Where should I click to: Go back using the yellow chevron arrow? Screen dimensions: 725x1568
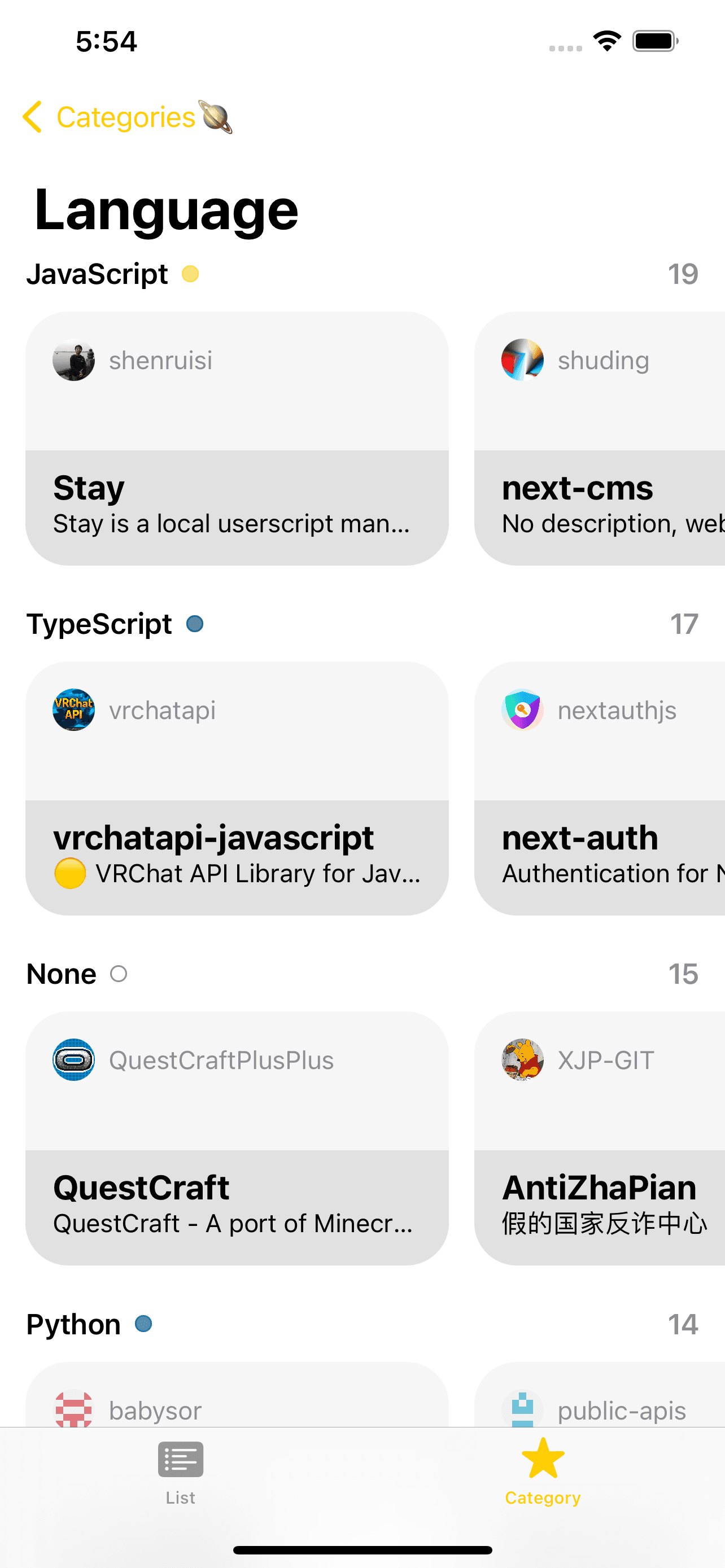click(32, 117)
